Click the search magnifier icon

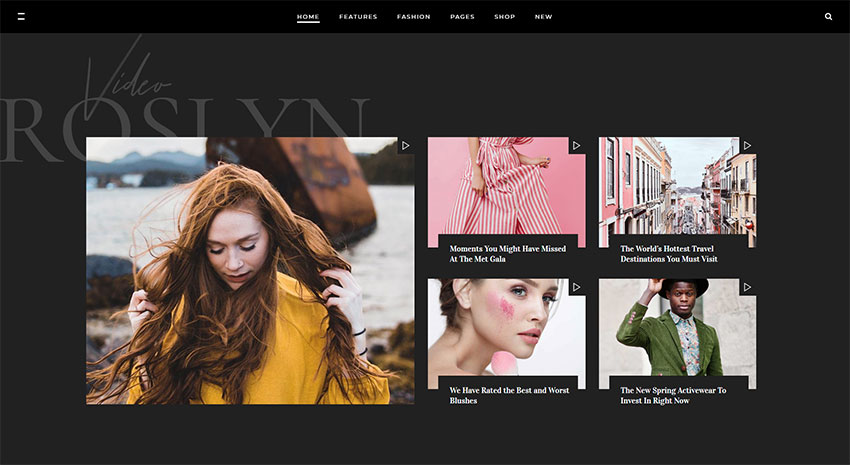(x=828, y=17)
